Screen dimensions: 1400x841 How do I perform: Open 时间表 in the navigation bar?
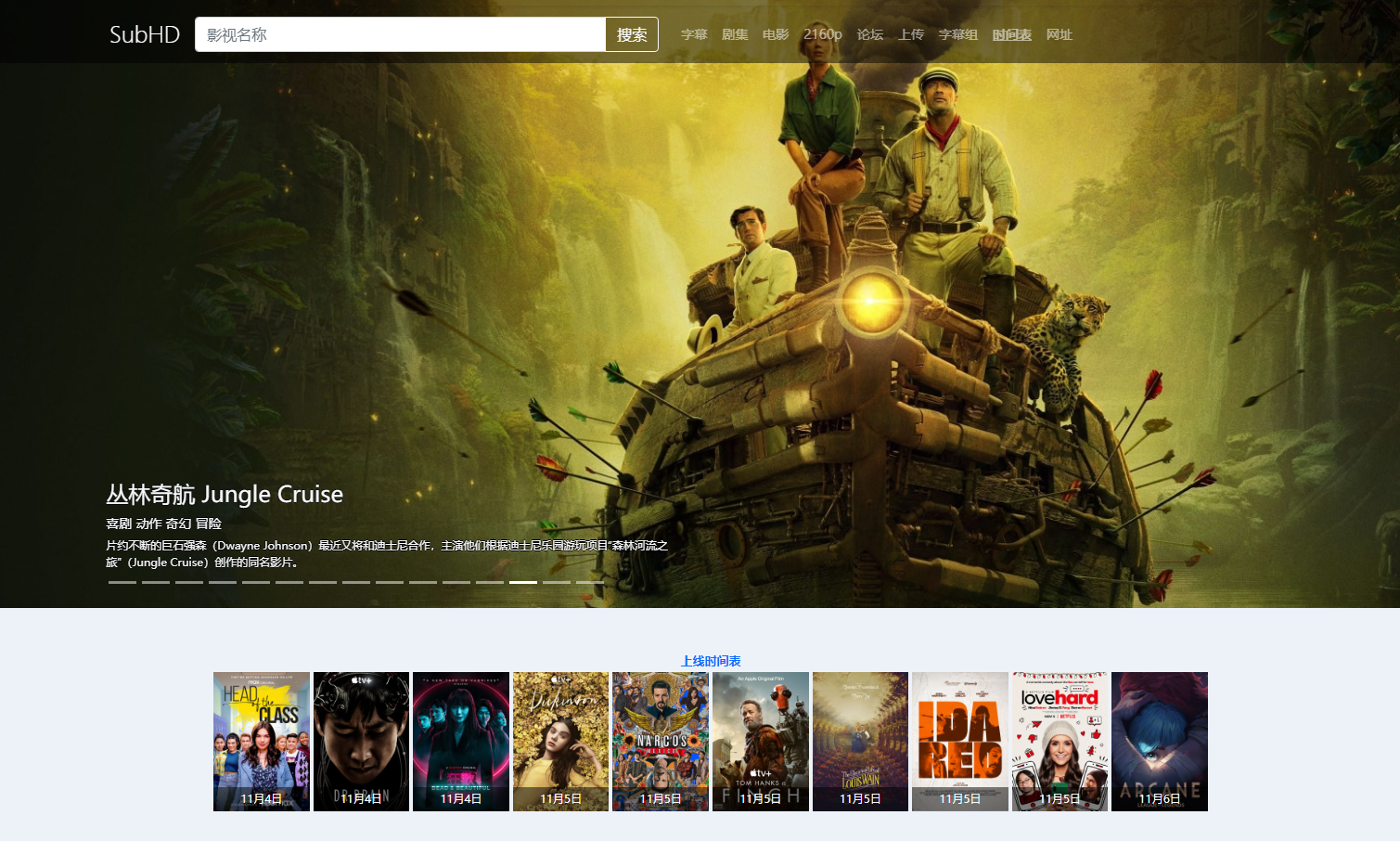(x=1012, y=34)
